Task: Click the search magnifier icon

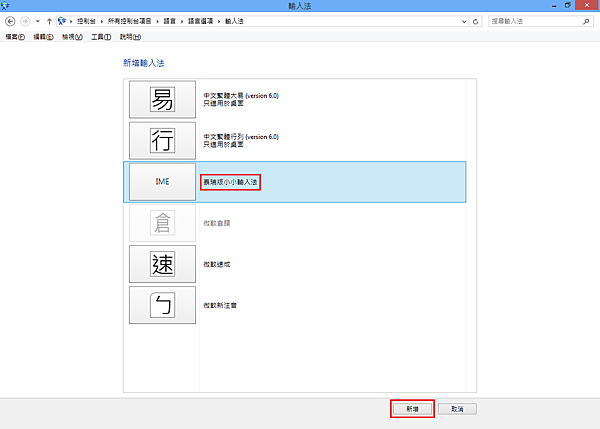Action: pyautogui.click(x=586, y=21)
